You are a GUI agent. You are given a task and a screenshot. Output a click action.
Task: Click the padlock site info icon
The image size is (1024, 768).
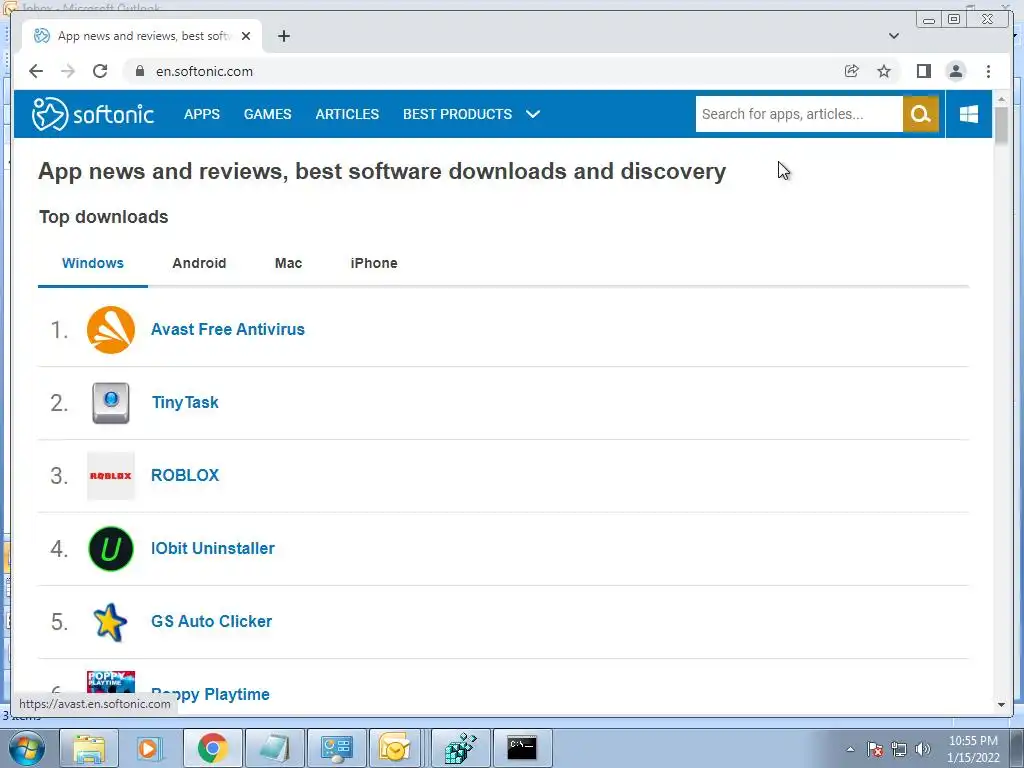tap(140, 71)
